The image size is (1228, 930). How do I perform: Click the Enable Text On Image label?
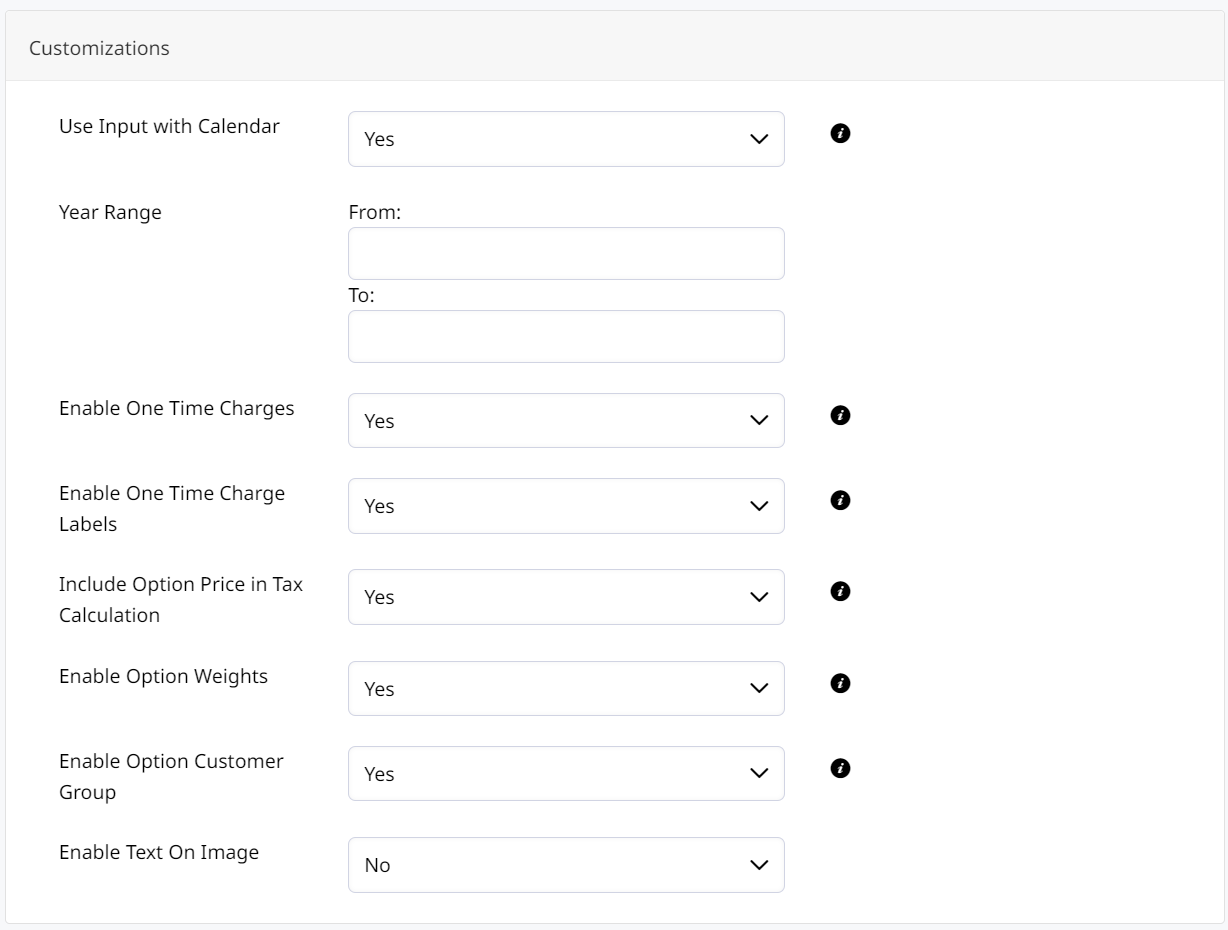[x=159, y=852]
